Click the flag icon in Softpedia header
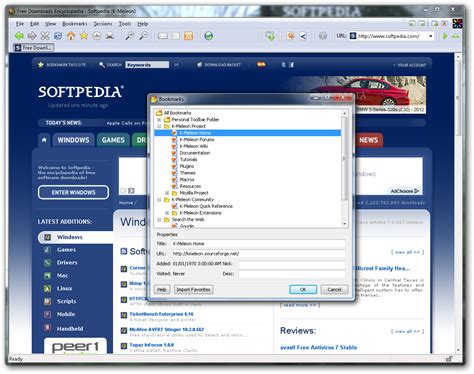The height and width of the screenshot is (374, 474). (261, 64)
